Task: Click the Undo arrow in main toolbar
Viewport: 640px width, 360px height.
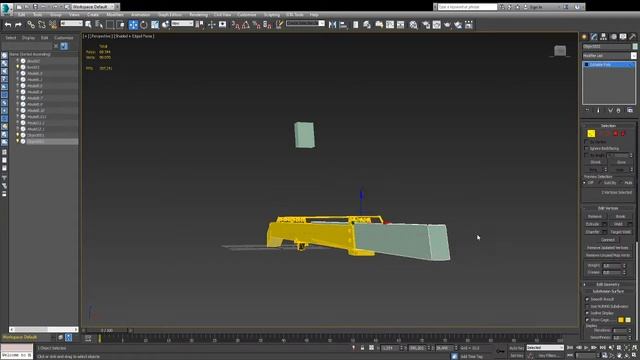Action: point(8,25)
